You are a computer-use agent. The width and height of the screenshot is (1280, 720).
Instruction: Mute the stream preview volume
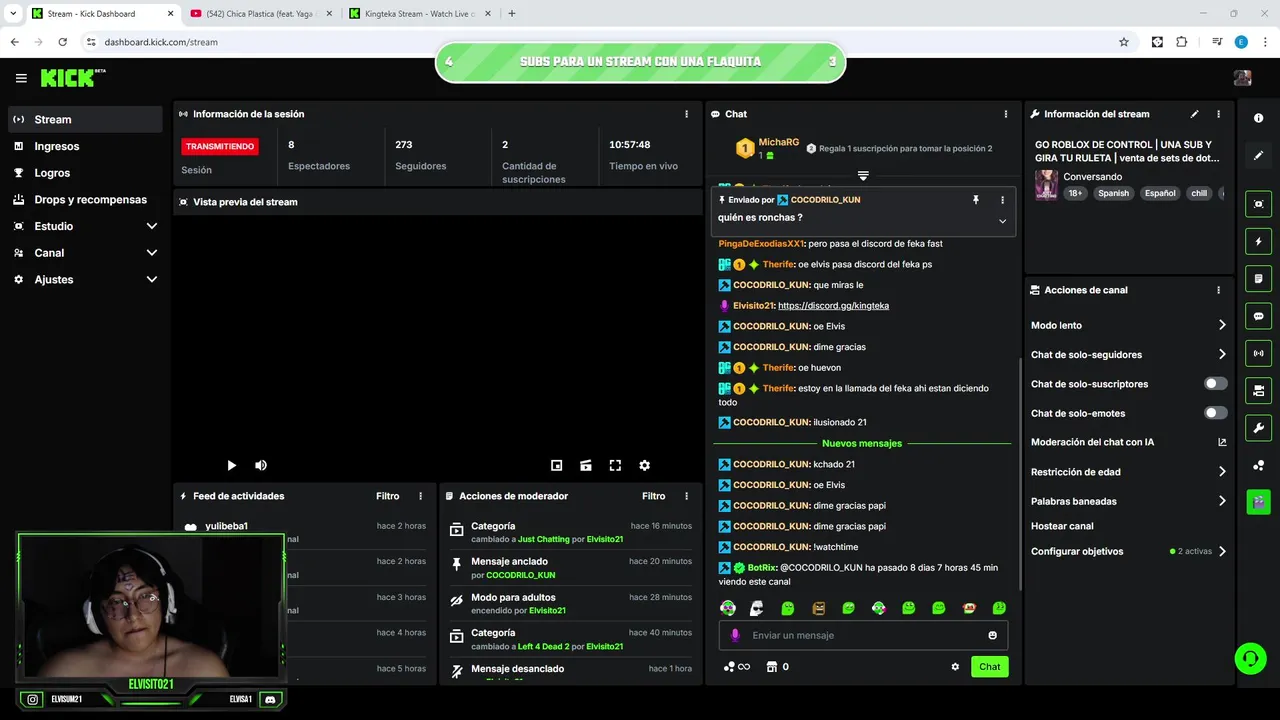pyautogui.click(x=261, y=465)
